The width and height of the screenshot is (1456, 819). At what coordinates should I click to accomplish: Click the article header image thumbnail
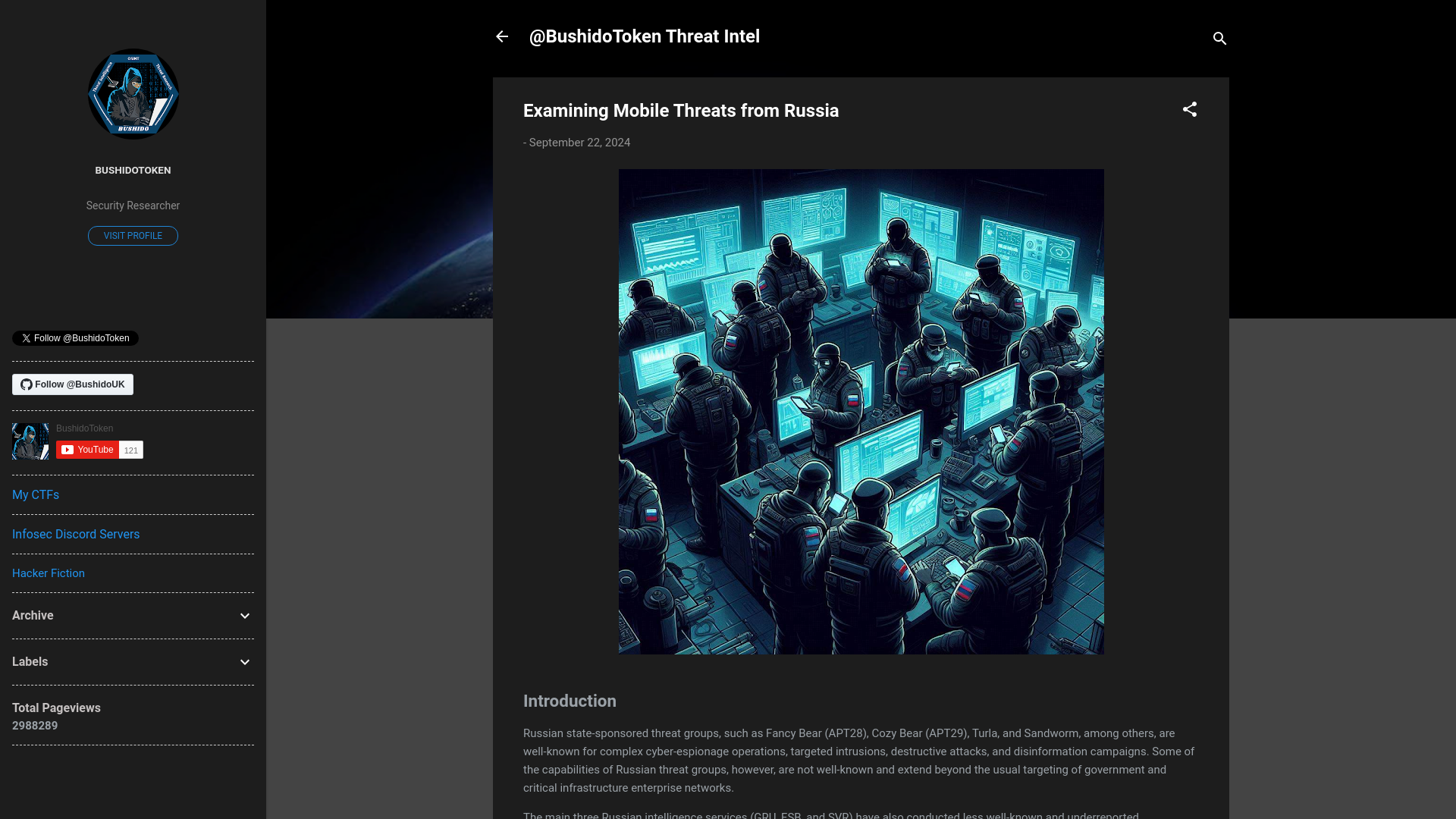point(861,411)
